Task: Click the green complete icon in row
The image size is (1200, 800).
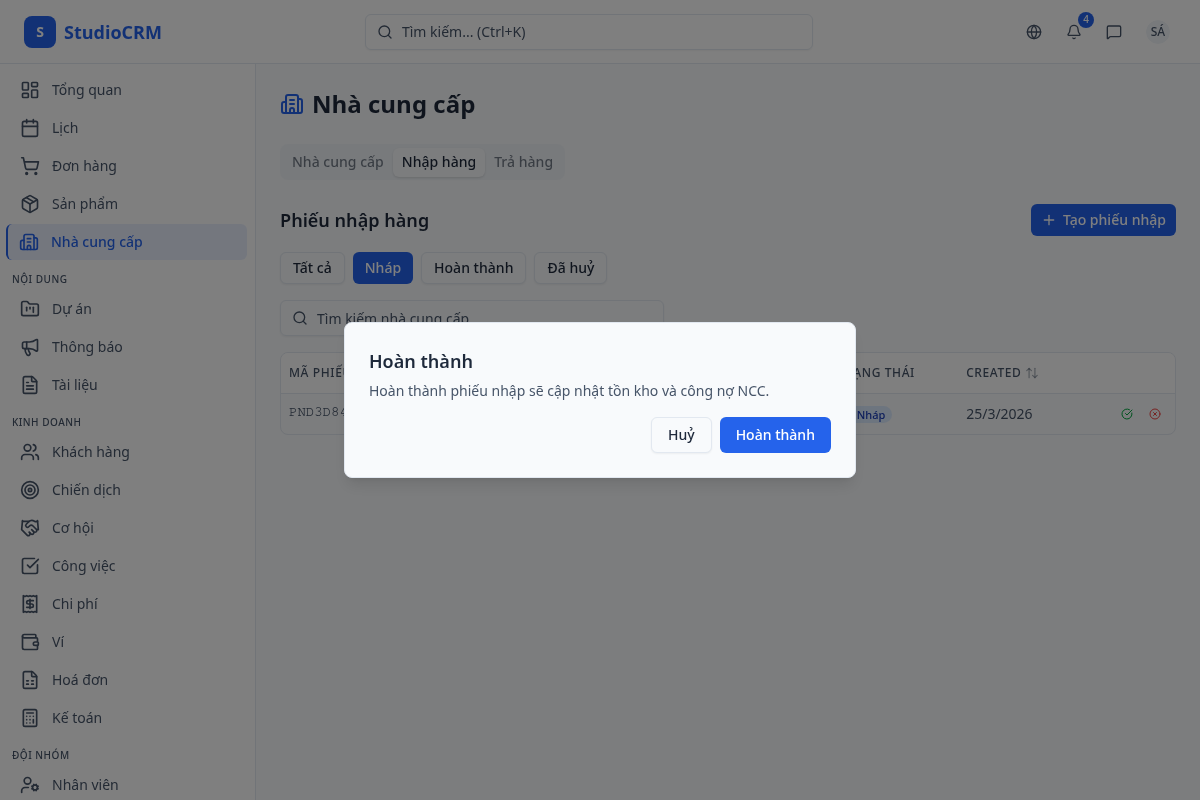Action: tap(1127, 414)
